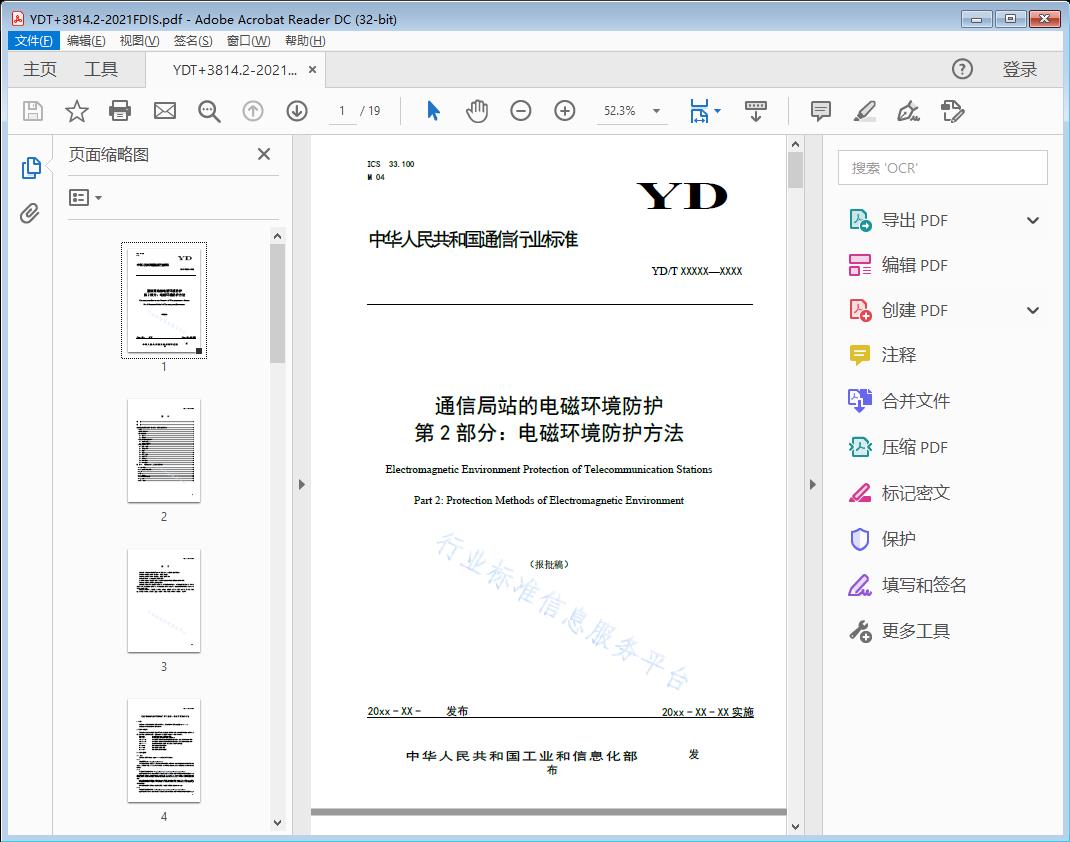Select the page 2 thumbnail
The width and height of the screenshot is (1070, 842).
[163, 452]
